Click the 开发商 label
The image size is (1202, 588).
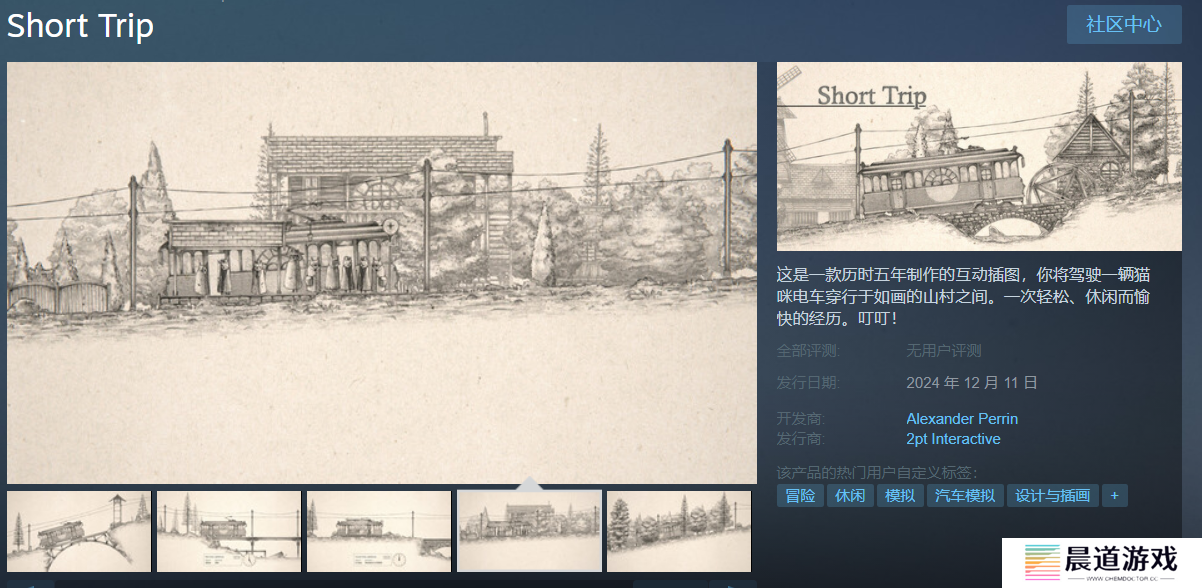(801, 419)
